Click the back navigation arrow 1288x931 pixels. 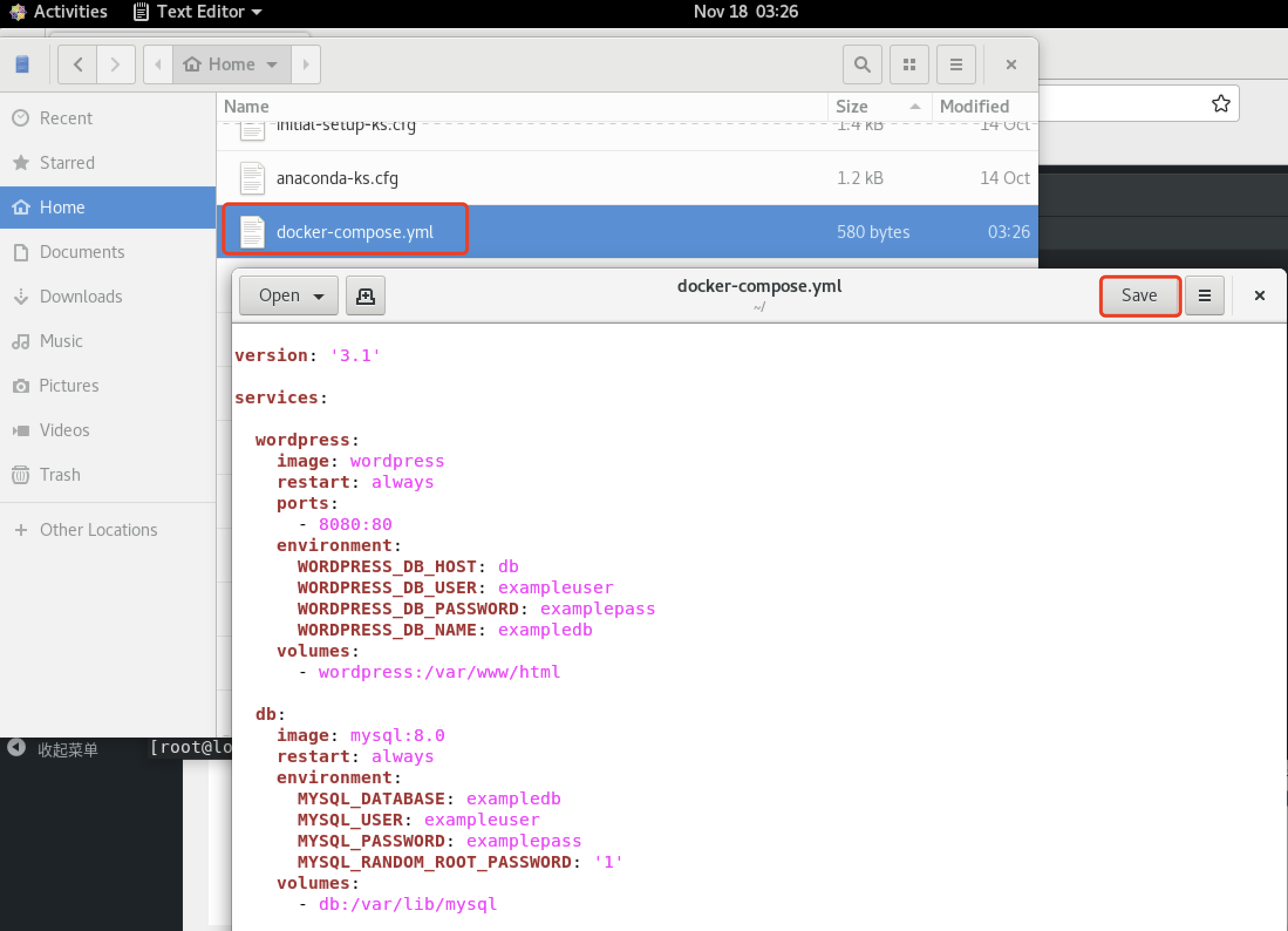(77, 64)
